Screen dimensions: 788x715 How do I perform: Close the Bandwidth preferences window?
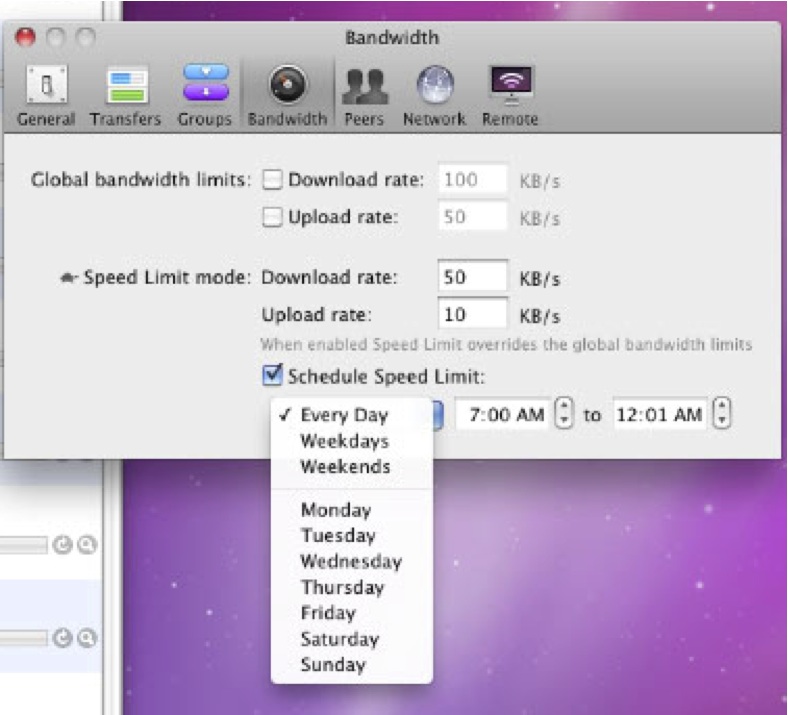click(25, 37)
